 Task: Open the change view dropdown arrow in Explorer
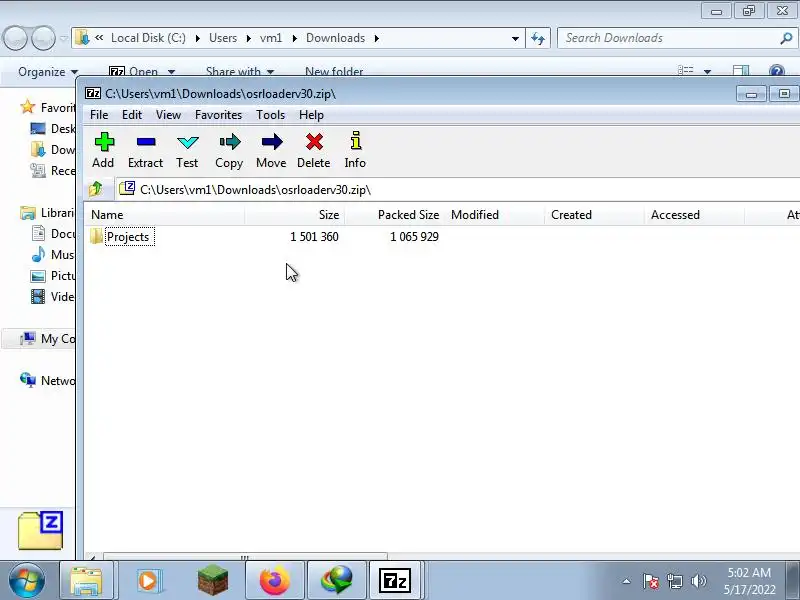click(707, 72)
